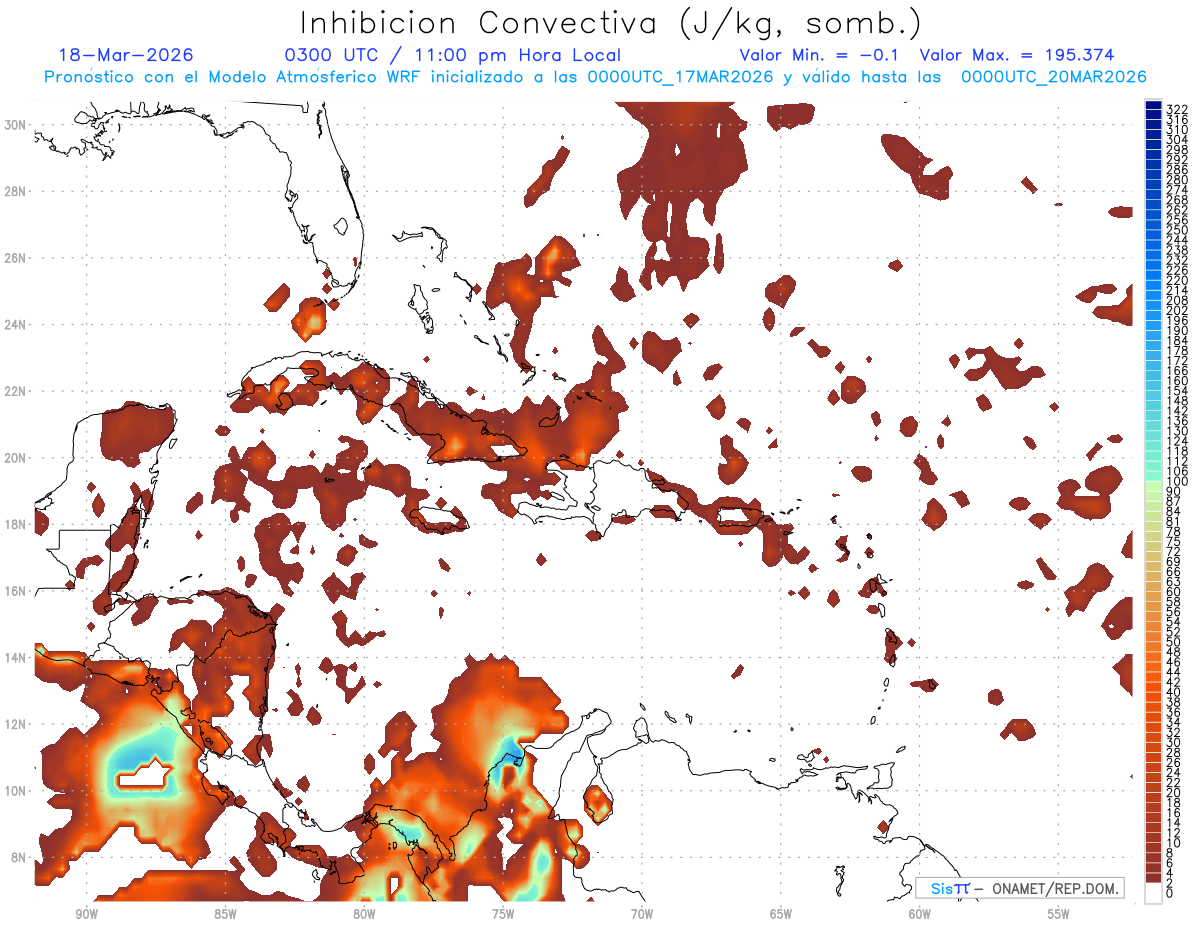Click the "0000UTC_20MAR2026" valid-until time
The width and height of the screenshot is (1200, 927).
pos(1054,77)
